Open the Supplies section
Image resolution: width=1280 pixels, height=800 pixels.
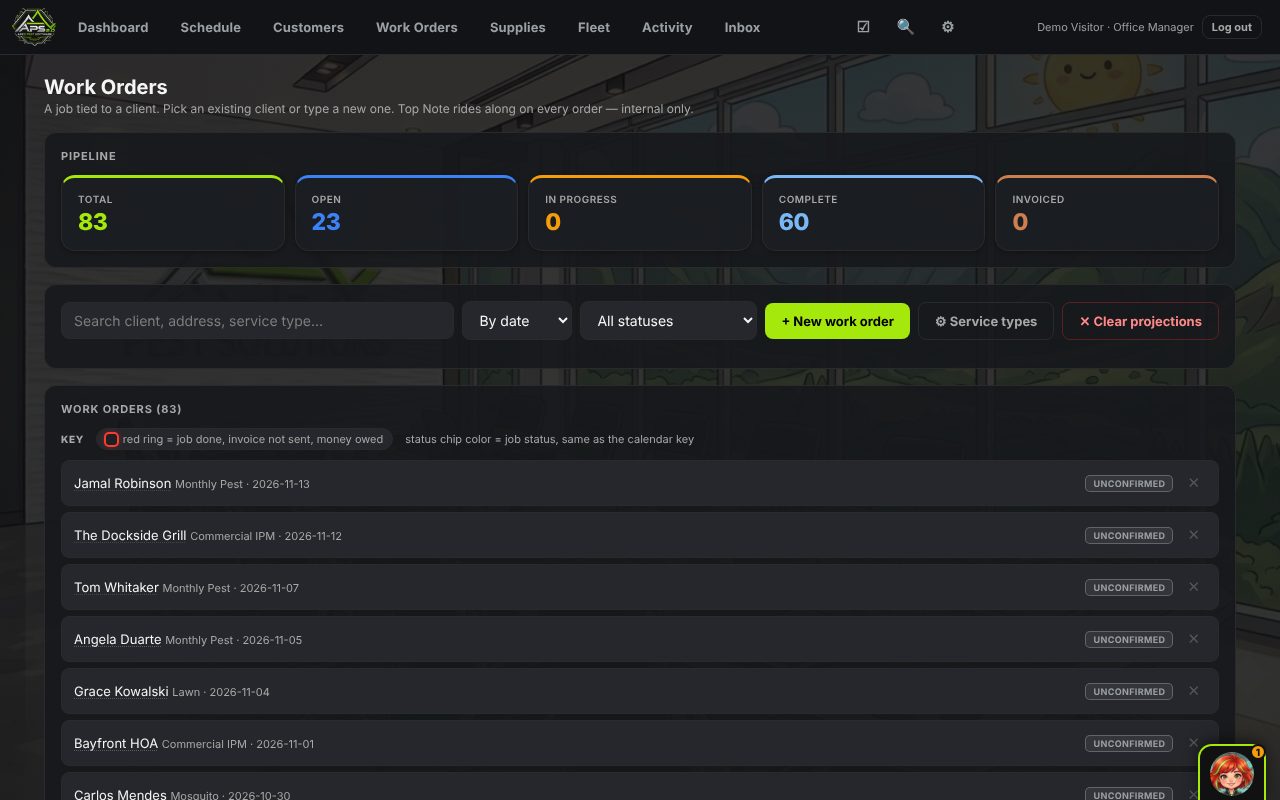518,27
